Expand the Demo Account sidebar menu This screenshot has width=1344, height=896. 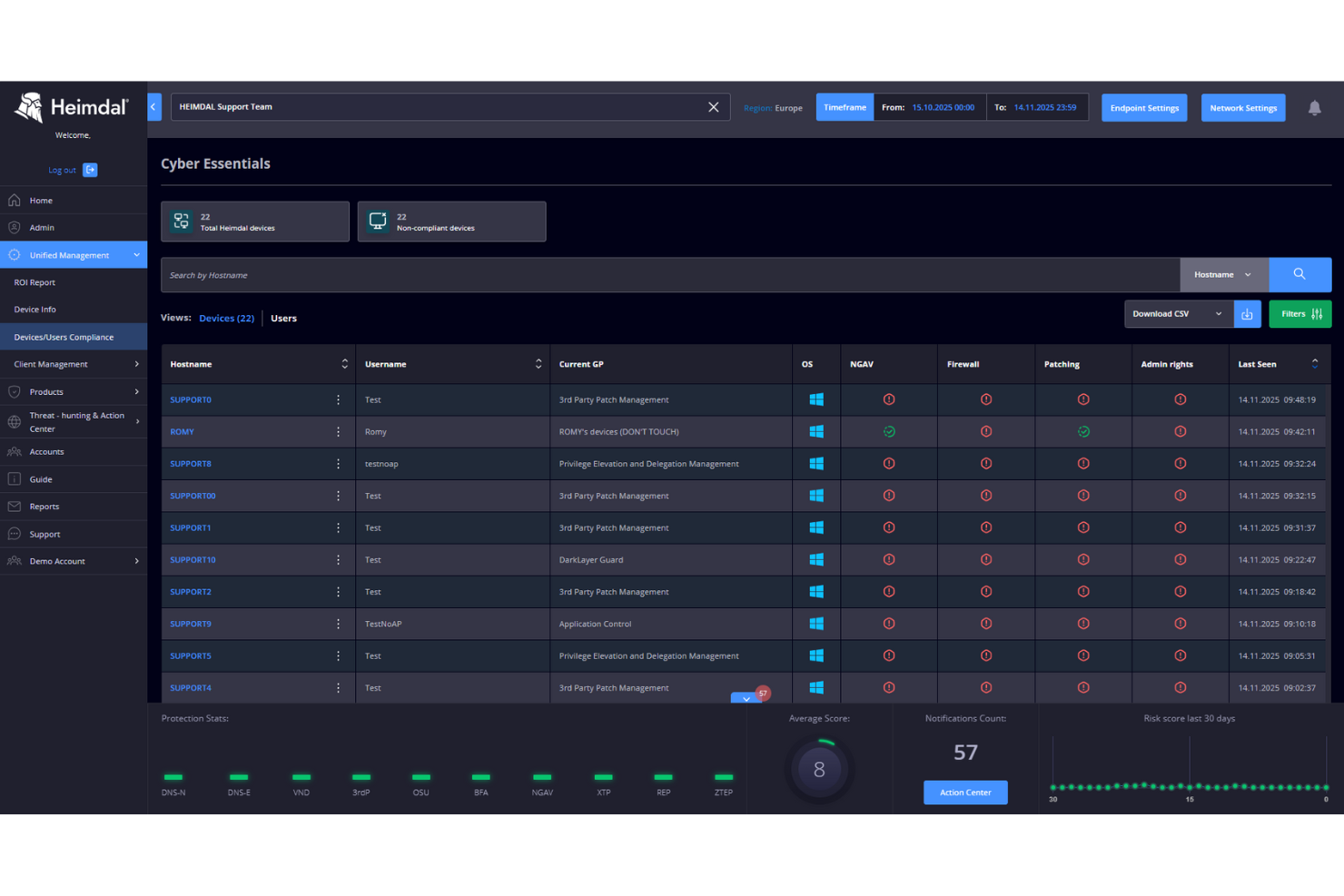click(58, 561)
